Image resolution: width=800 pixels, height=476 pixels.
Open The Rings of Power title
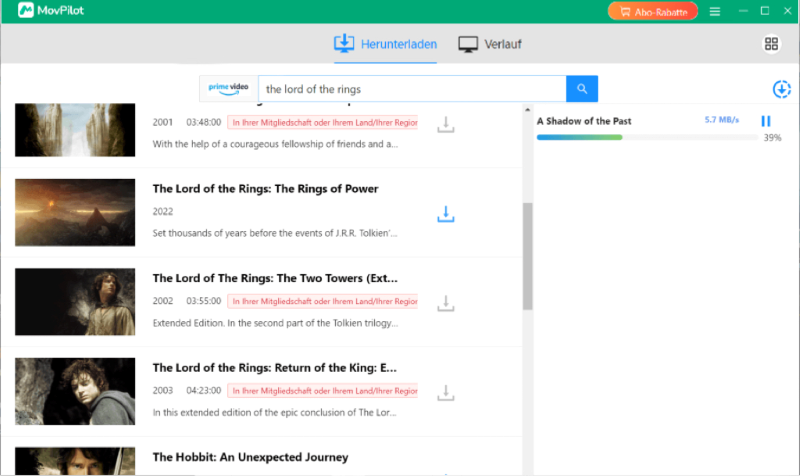pyautogui.click(x=265, y=189)
